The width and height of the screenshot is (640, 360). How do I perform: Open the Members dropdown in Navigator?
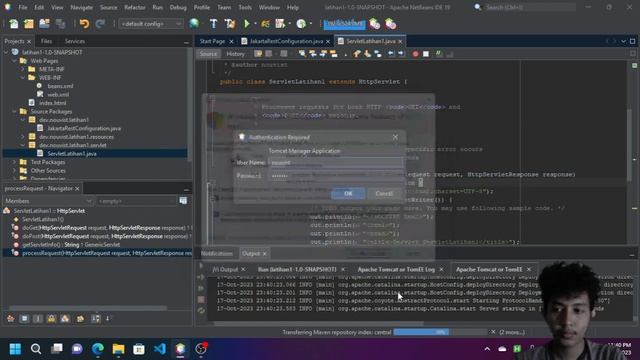pyautogui.click(x=48, y=201)
